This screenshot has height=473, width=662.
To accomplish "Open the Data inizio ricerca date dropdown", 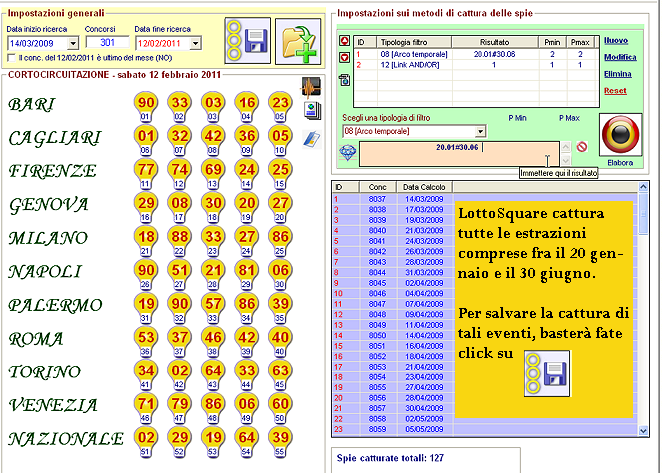I will pyautogui.click(x=72, y=44).
